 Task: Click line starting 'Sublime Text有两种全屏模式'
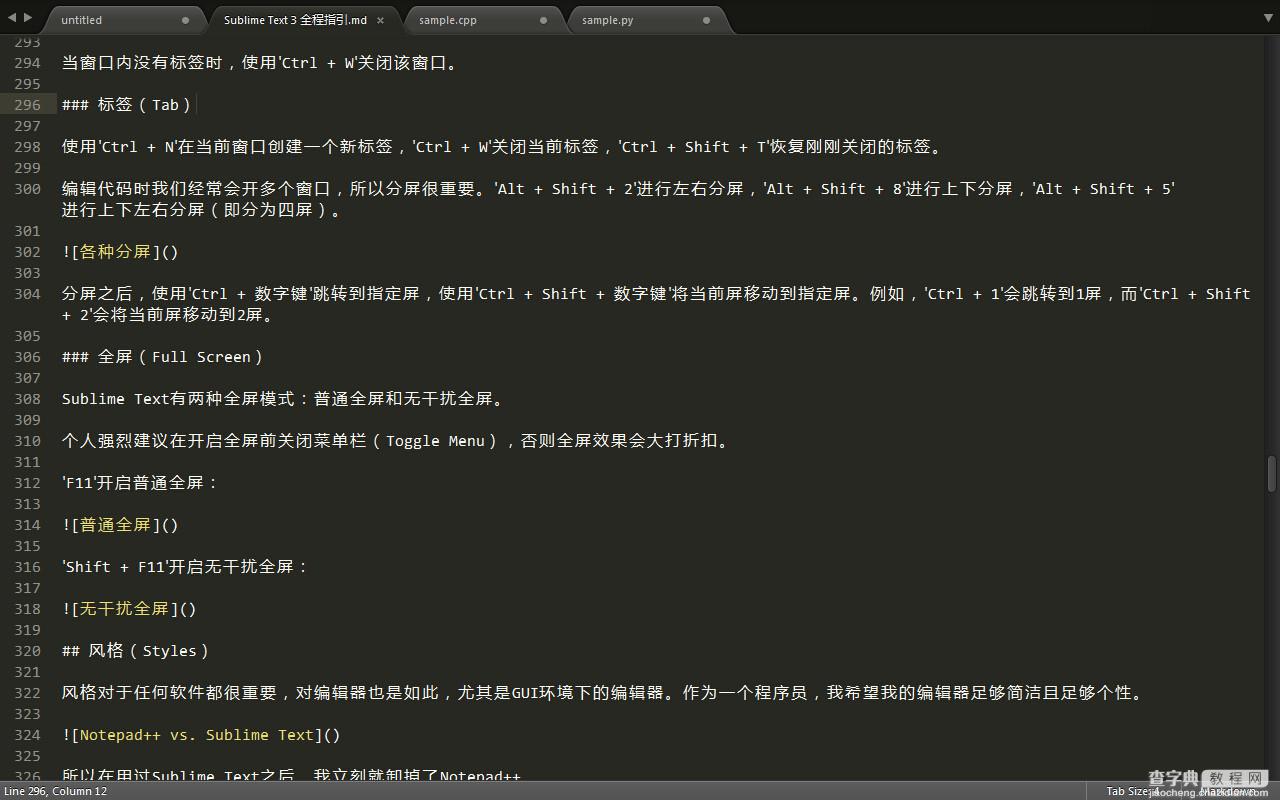(285, 399)
